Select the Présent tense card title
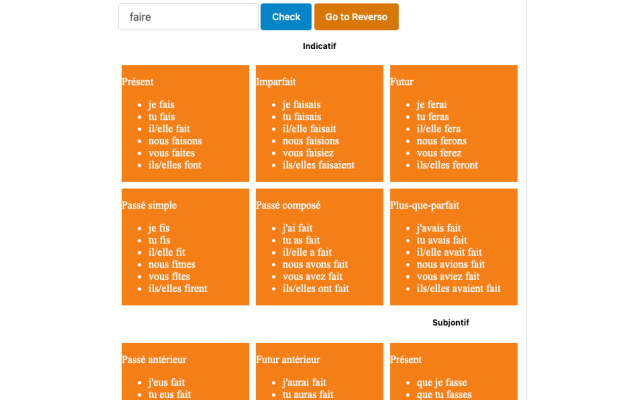This screenshot has width=640, height=400. 137,82
